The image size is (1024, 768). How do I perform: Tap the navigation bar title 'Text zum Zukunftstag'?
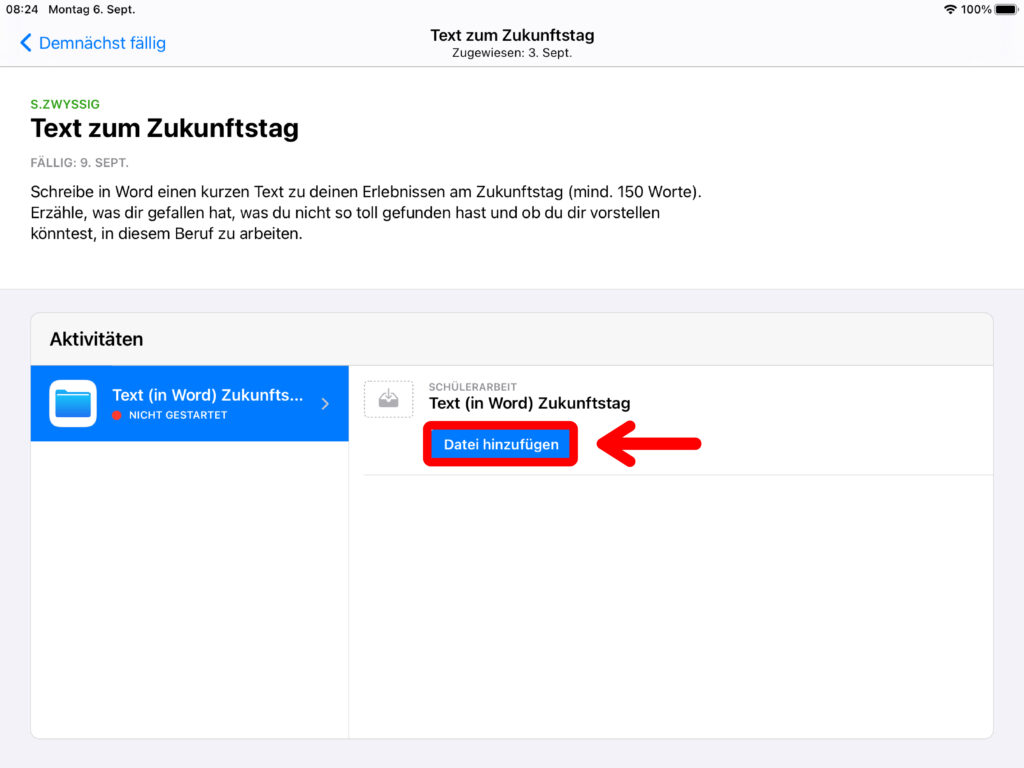point(512,36)
